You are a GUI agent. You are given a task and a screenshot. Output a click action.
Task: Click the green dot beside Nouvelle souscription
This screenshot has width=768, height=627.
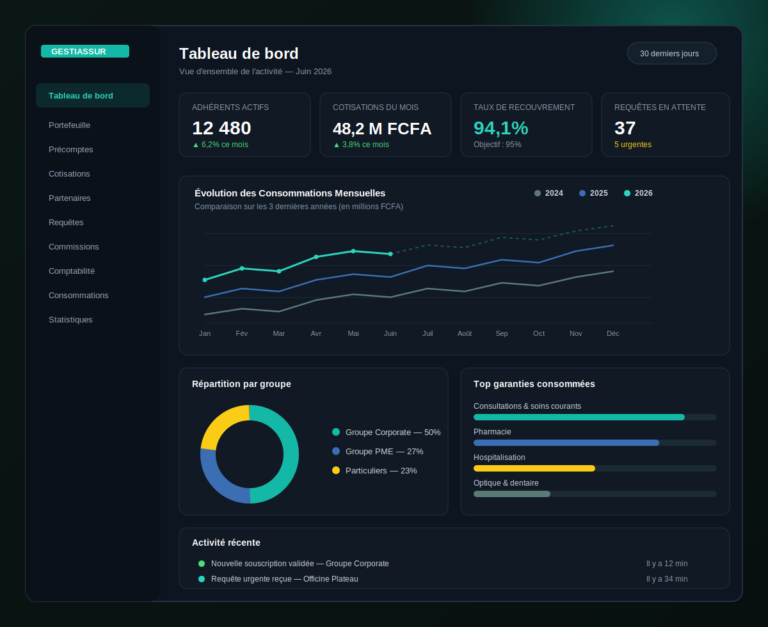coord(201,564)
